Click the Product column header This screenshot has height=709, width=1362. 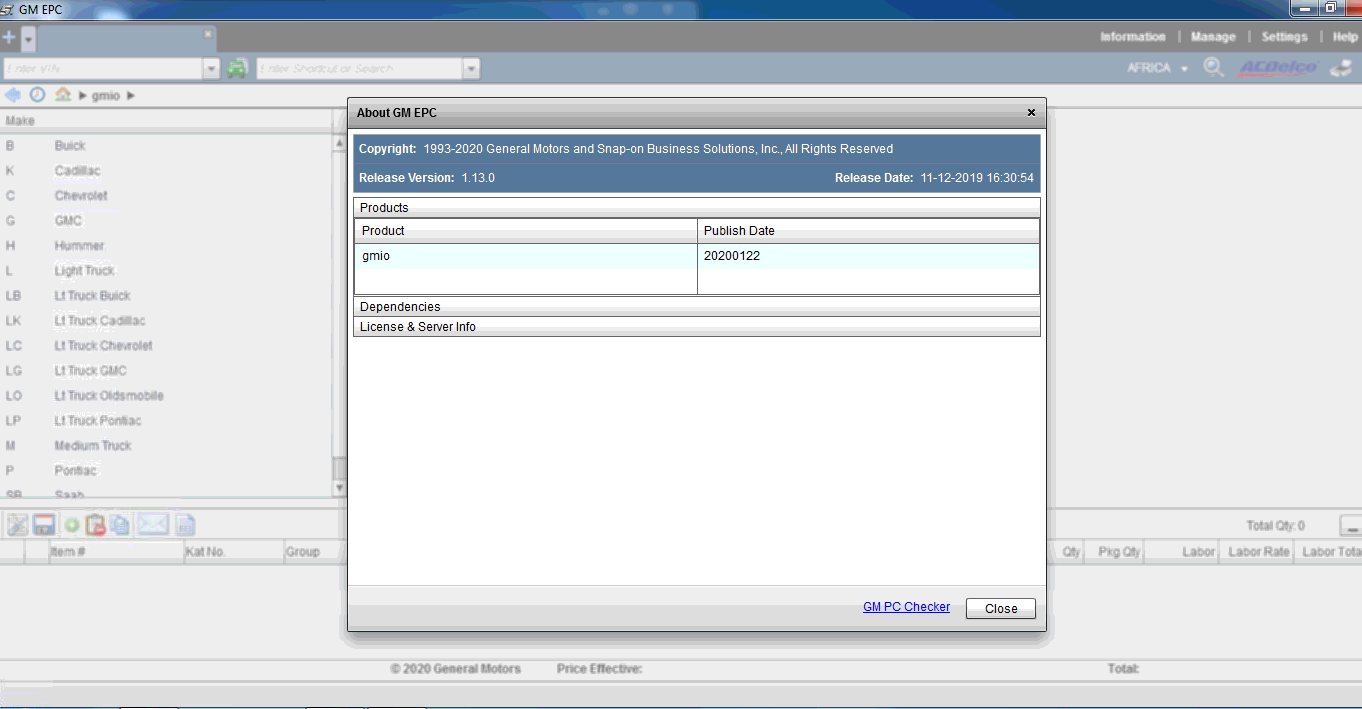(526, 231)
